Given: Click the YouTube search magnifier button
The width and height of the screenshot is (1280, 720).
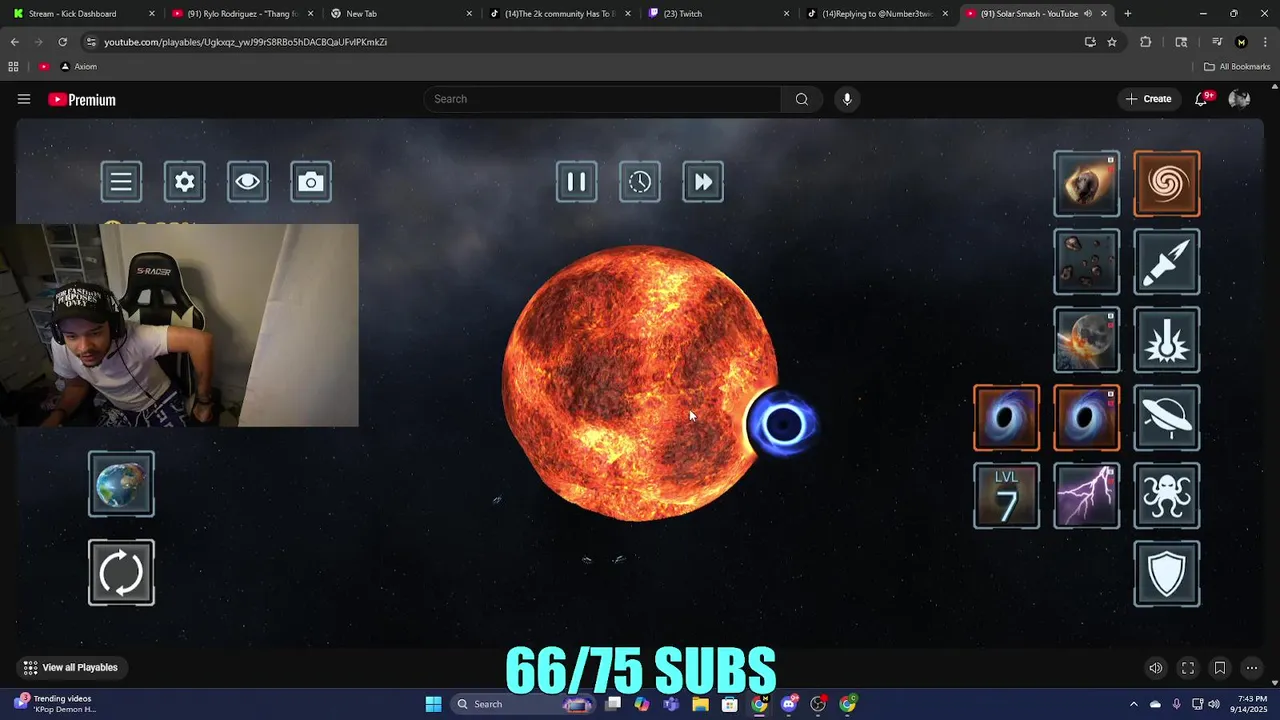Looking at the screenshot, I should pyautogui.click(x=802, y=99).
